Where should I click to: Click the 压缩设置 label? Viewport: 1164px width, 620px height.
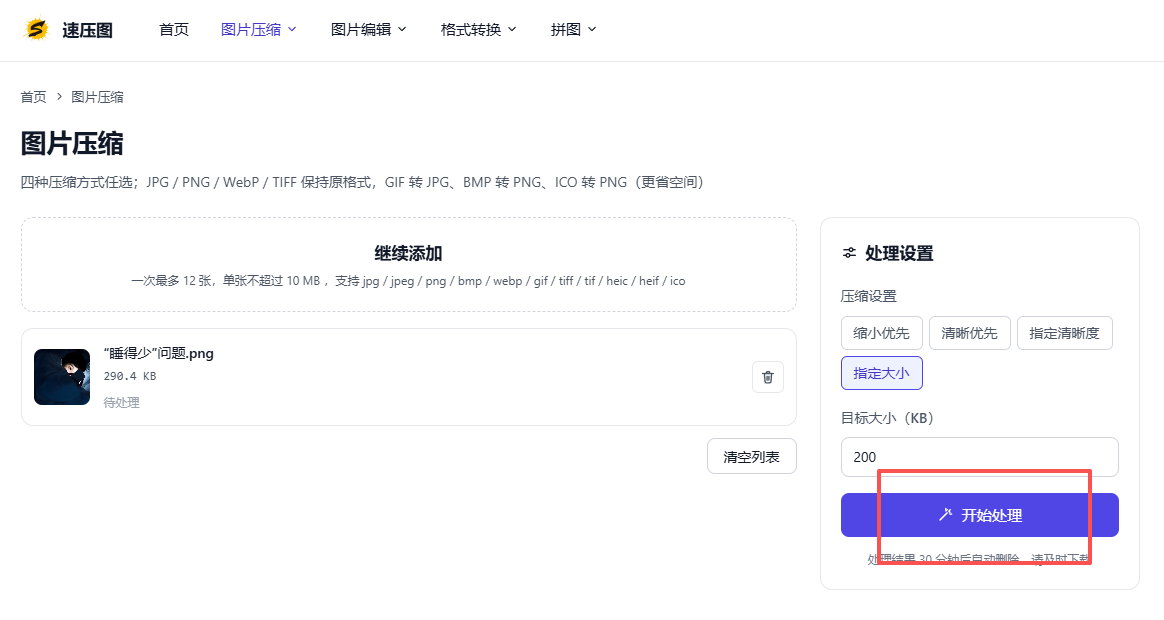[x=869, y=296]
